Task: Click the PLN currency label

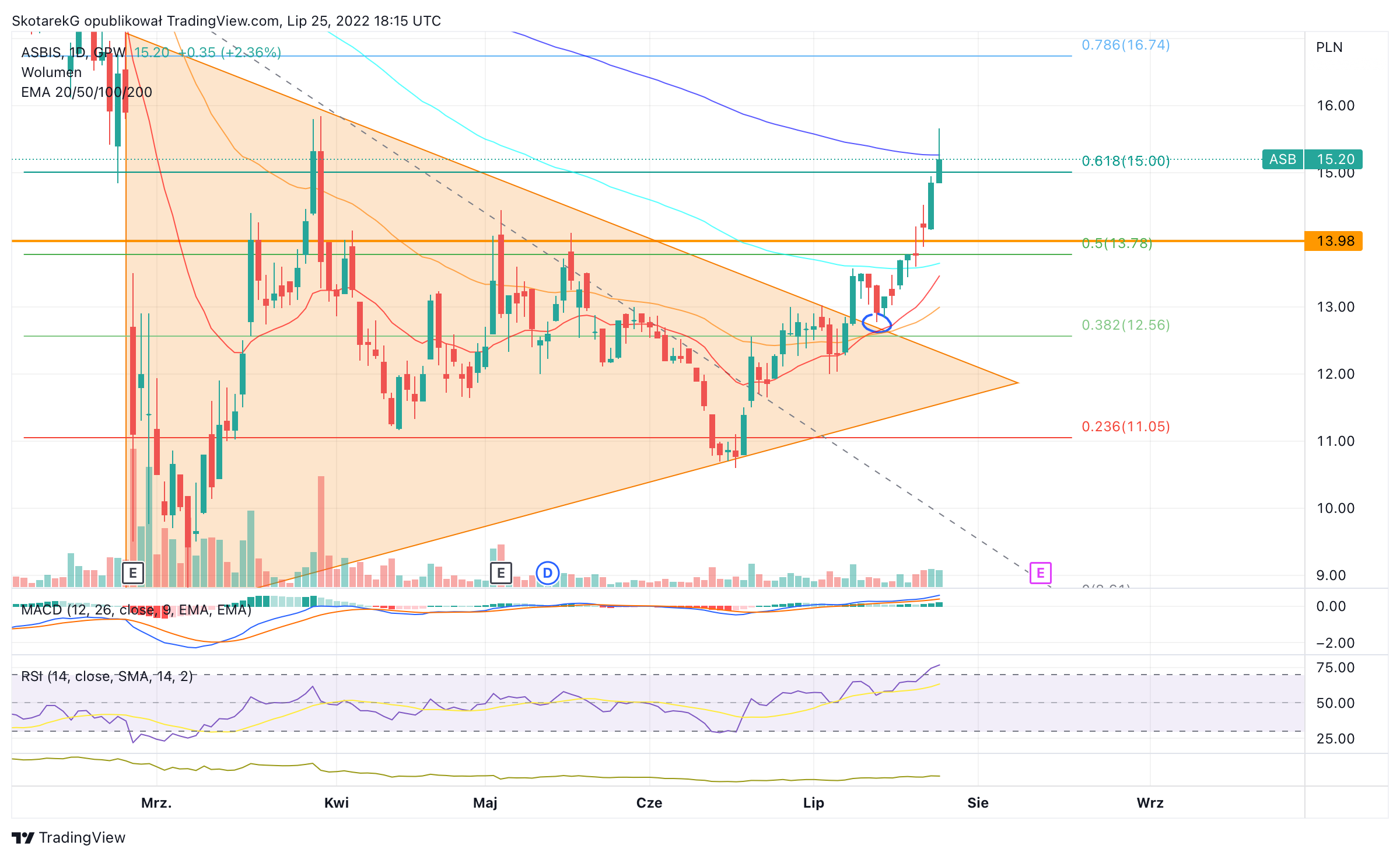Action: click(1329, 47)
